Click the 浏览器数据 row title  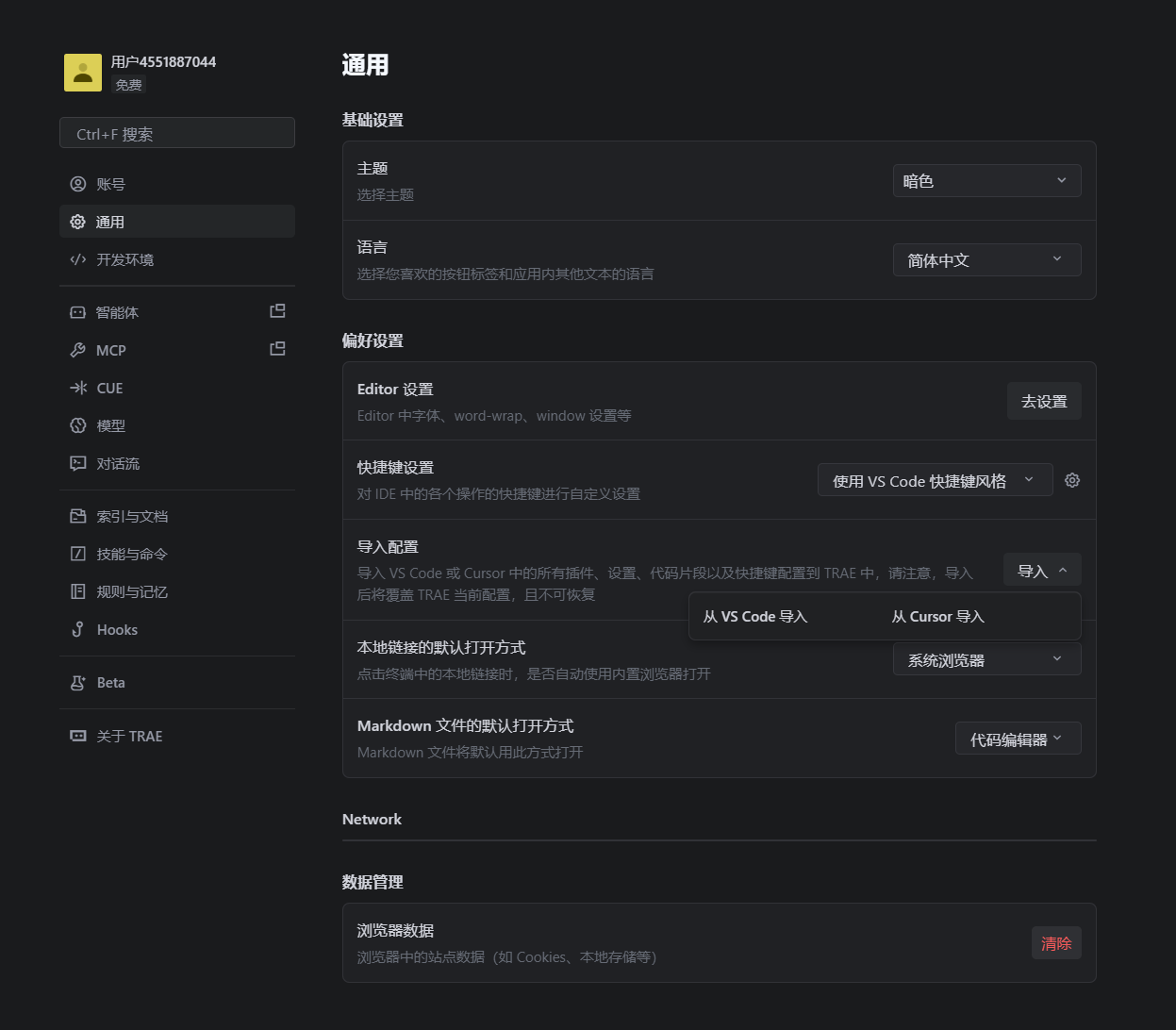pyautogui.click(x=395, y=930)
